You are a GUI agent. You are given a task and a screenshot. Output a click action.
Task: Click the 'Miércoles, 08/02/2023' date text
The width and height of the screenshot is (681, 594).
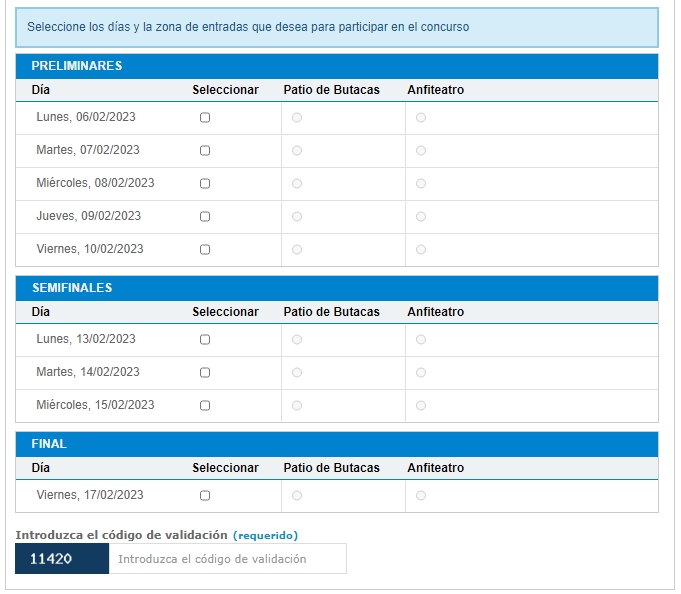pos(95,183)
